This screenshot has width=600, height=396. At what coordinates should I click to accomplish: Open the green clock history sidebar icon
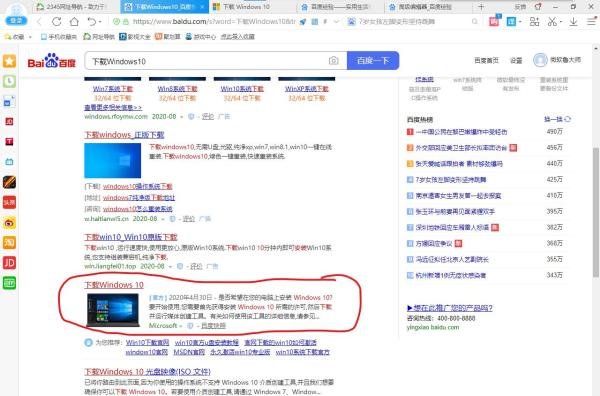[x=10, y=81]
